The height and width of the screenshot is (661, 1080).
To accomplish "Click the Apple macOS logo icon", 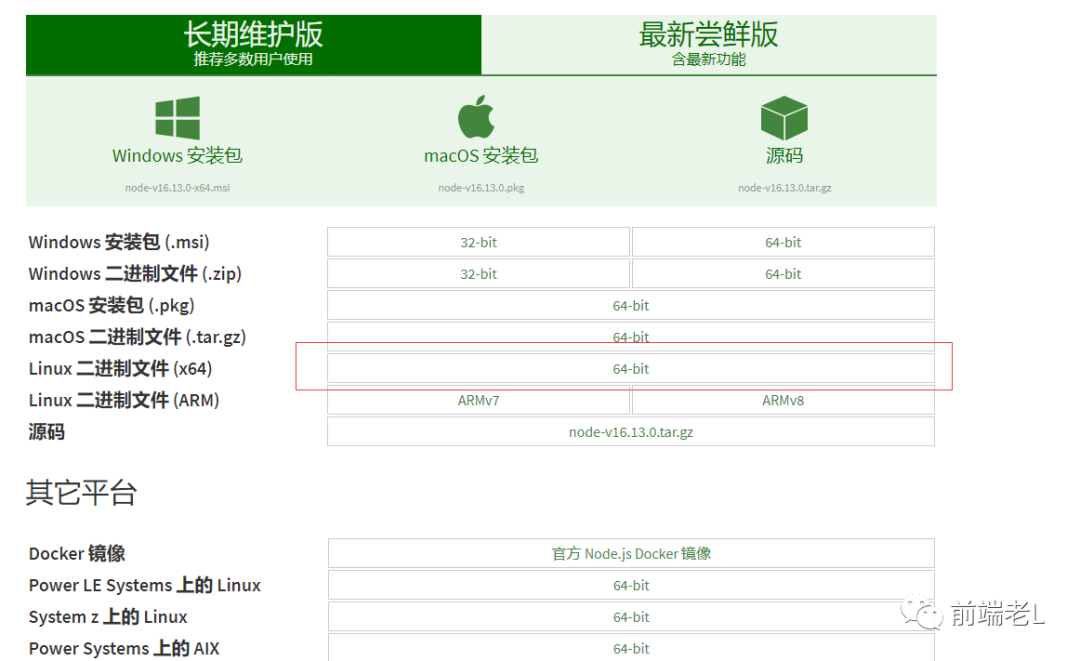I will coord(477,117).
